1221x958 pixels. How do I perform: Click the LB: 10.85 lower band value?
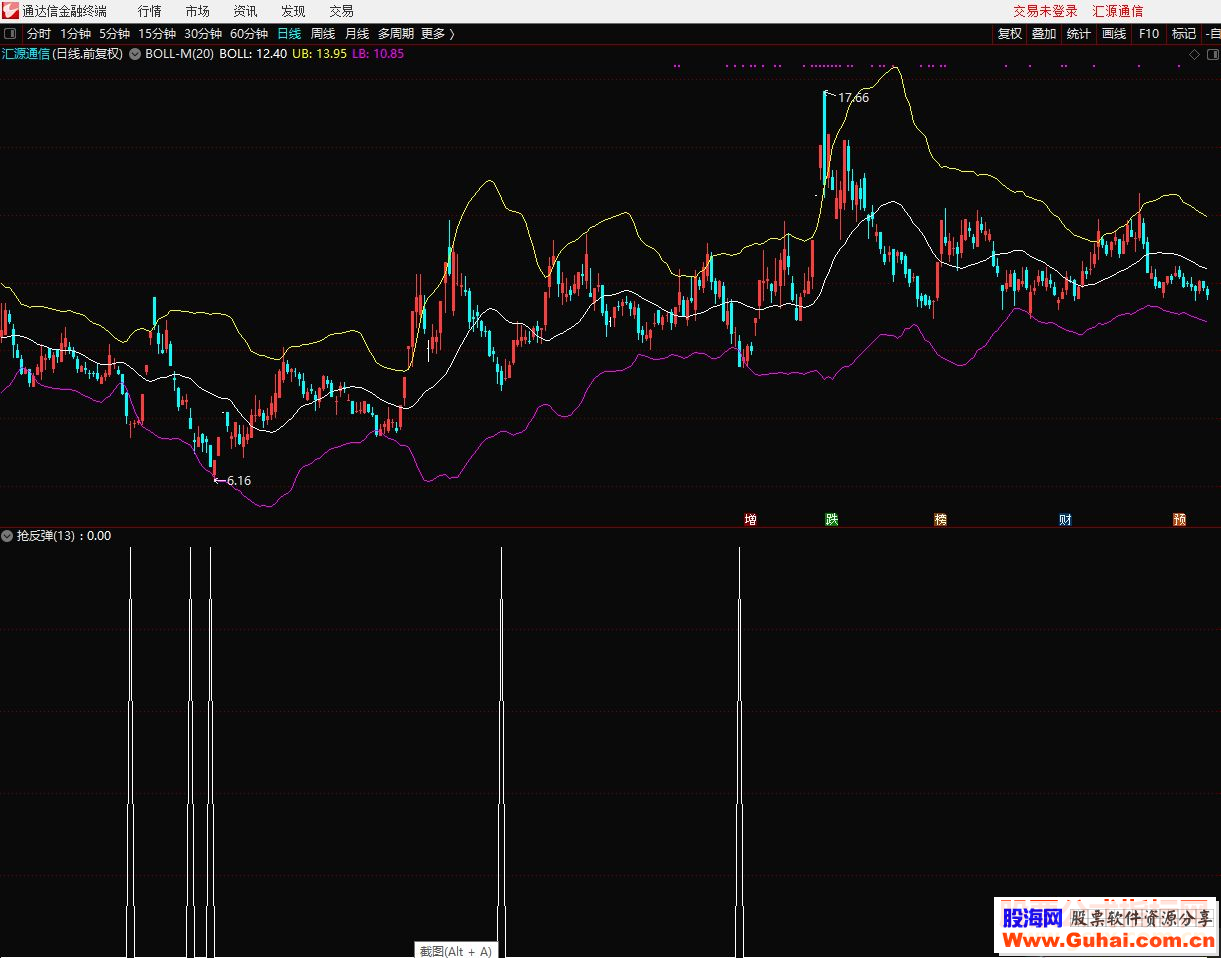click(x=378, y=54)
